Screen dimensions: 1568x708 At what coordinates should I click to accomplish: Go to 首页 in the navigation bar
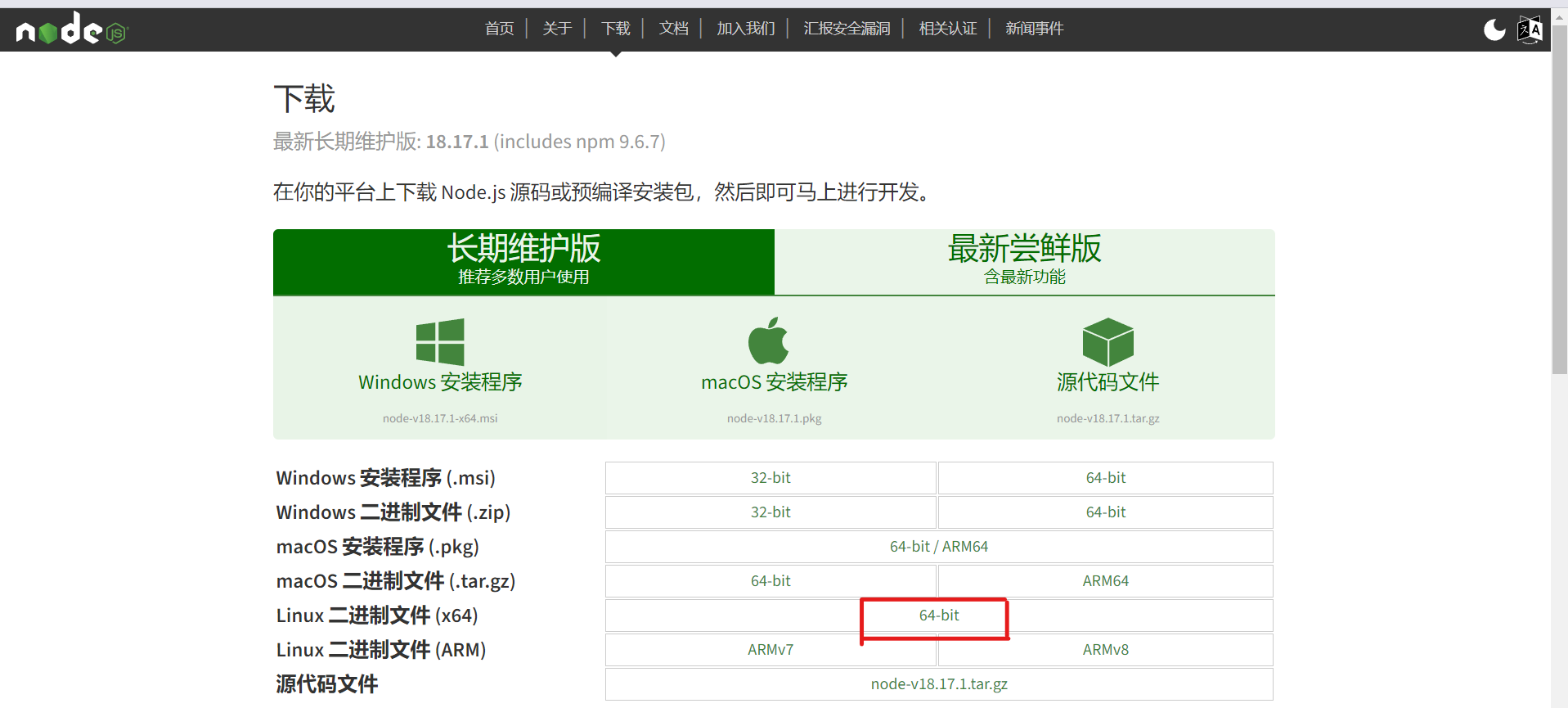(x=499, y=29)
